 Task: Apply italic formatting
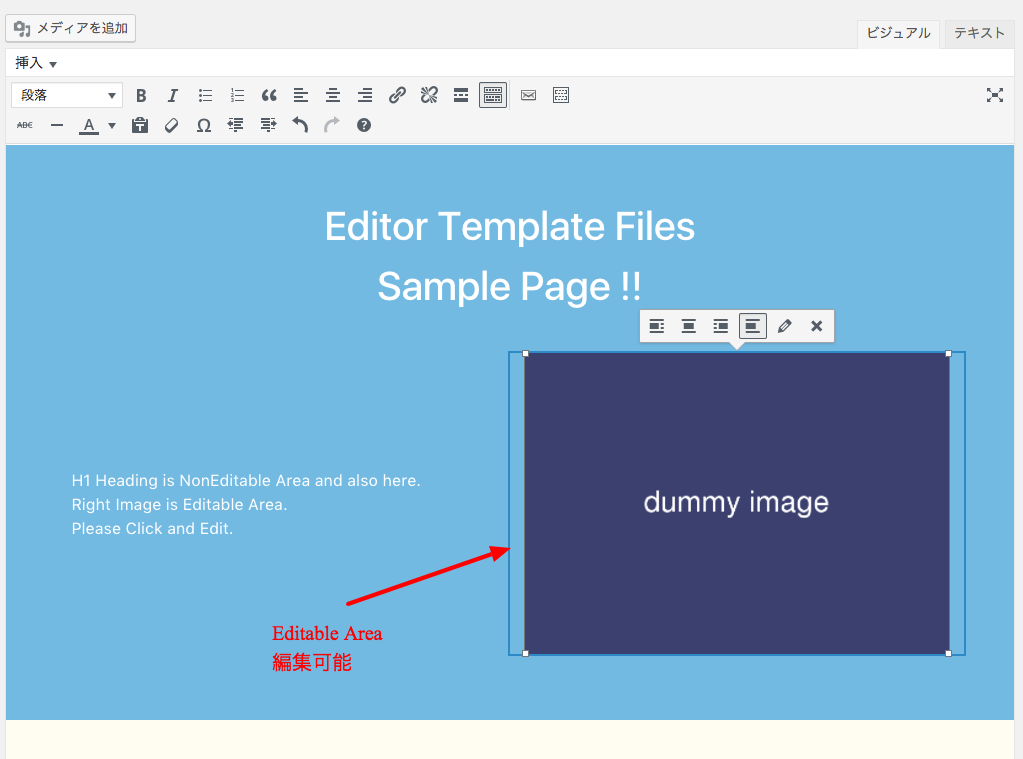pos(172,96)
